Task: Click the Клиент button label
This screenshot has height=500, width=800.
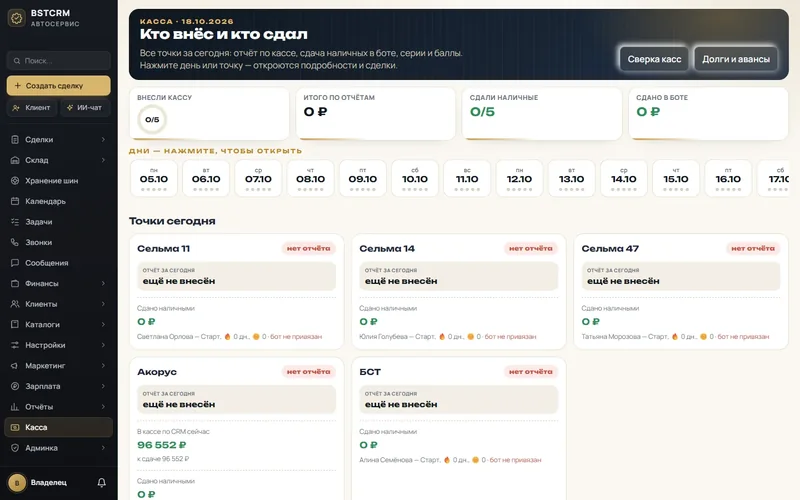Action: point(38,108)
